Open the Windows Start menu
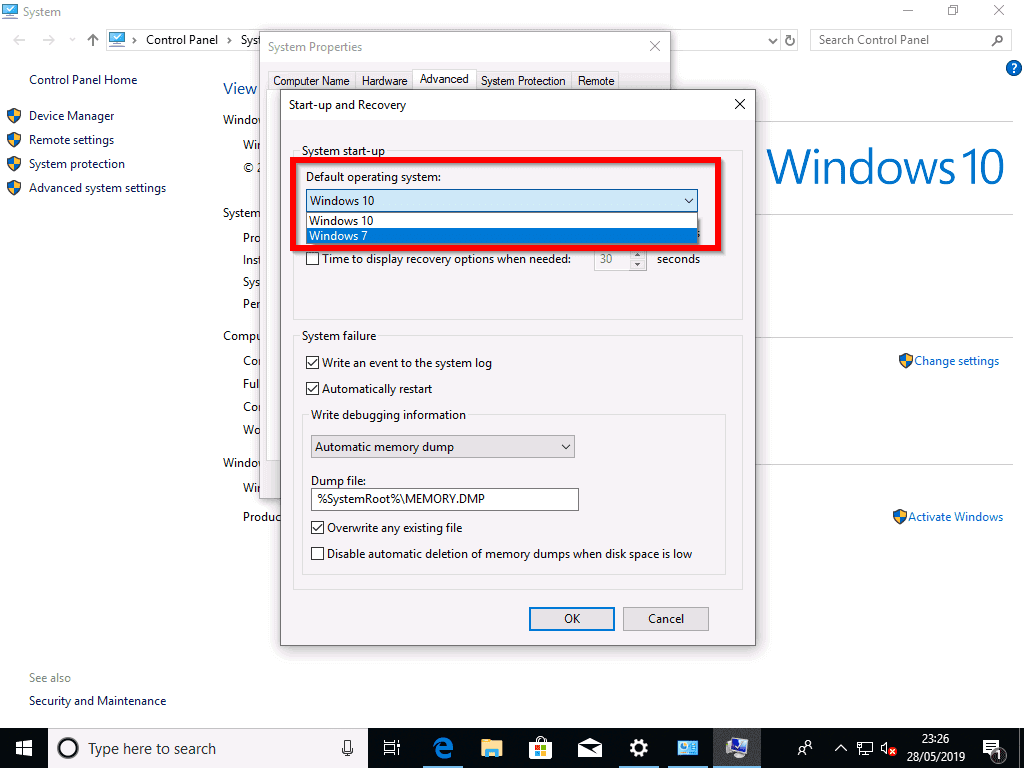 [24, 748]
